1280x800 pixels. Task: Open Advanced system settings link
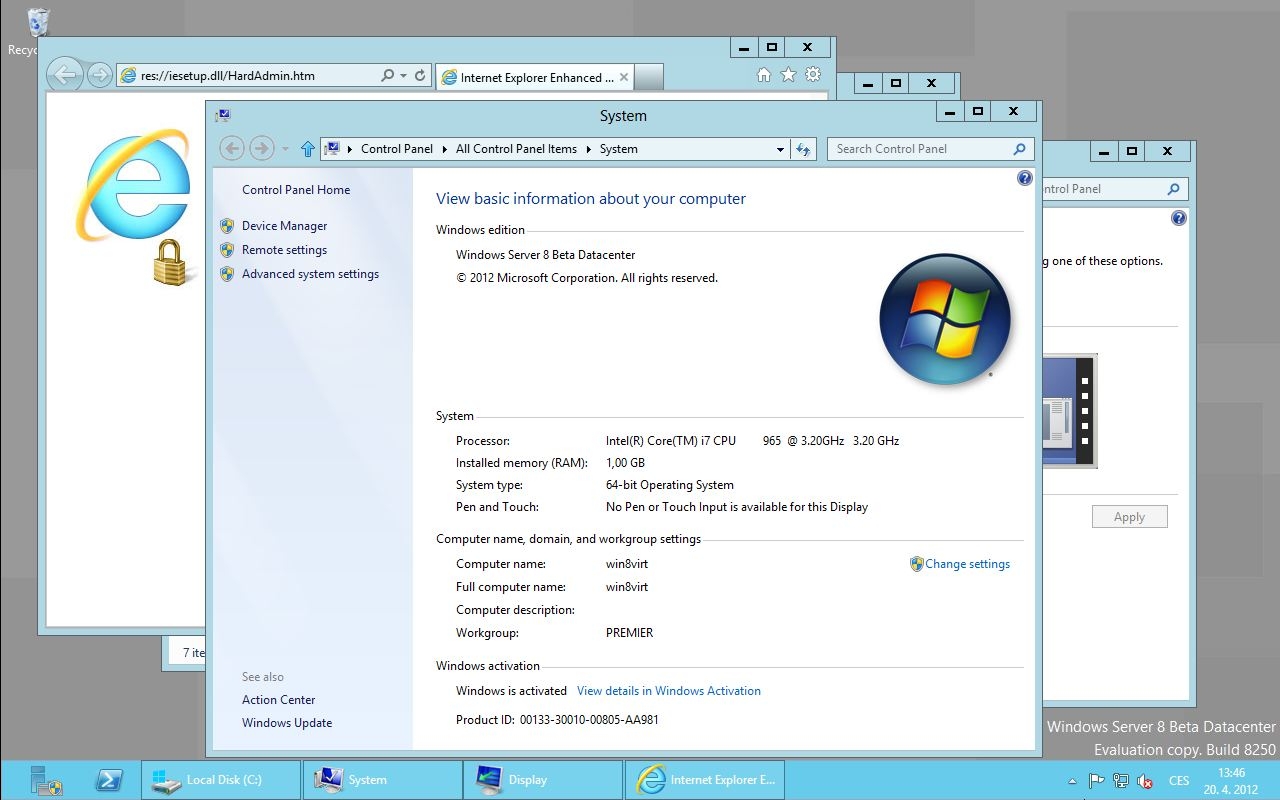[x=310, y=274]
